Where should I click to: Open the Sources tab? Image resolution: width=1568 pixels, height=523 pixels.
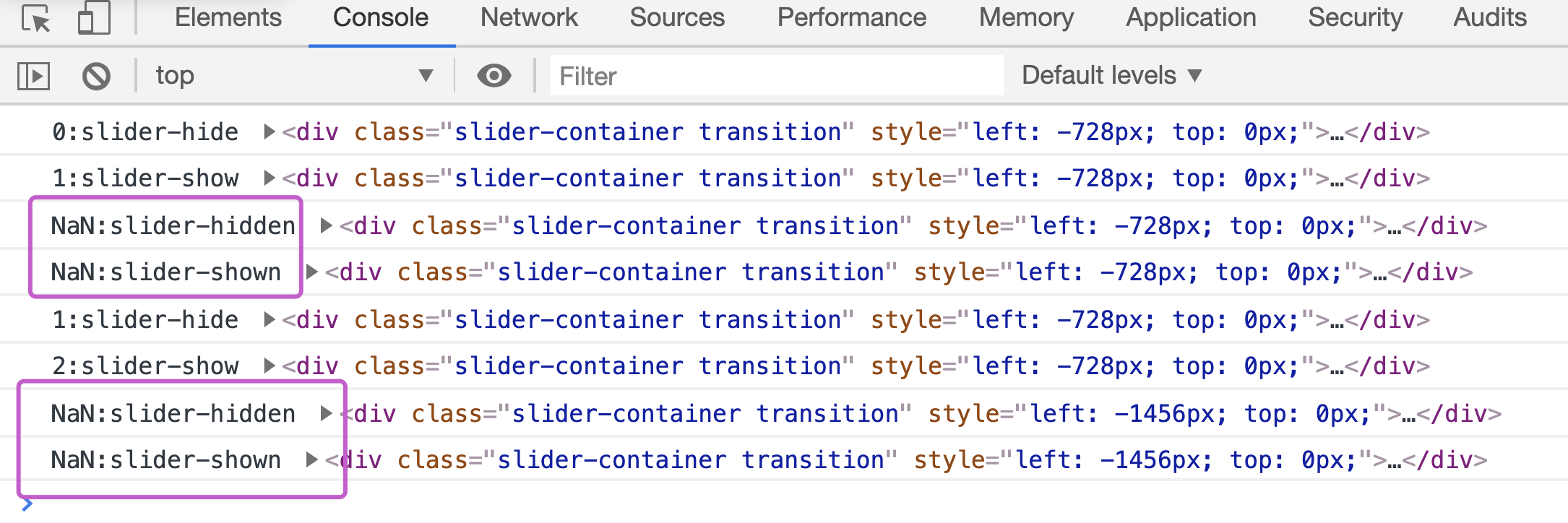[x=677, y=17]
